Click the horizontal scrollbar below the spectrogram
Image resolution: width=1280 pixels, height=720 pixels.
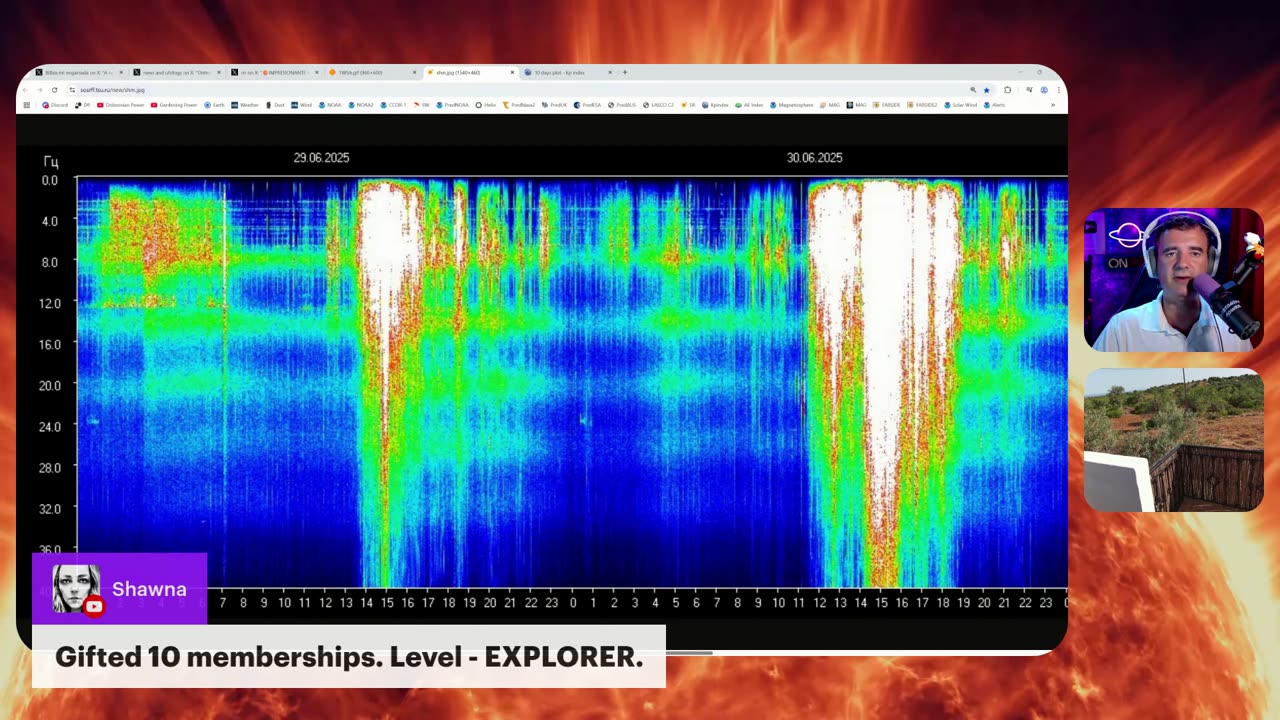tap(689, 653)
